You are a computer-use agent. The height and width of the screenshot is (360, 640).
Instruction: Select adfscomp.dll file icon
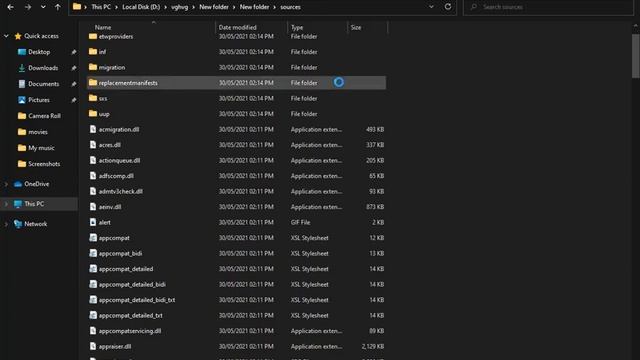click(x=93, y=176)
